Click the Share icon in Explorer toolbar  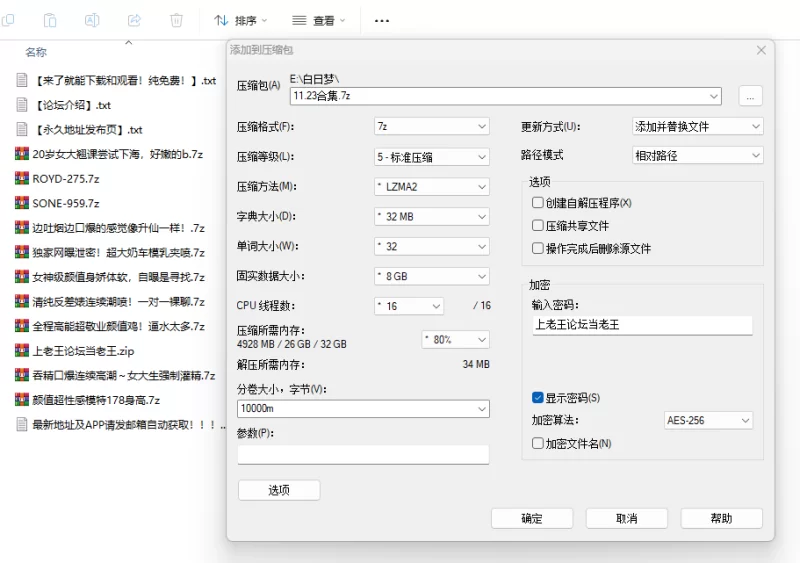point(135,20)
